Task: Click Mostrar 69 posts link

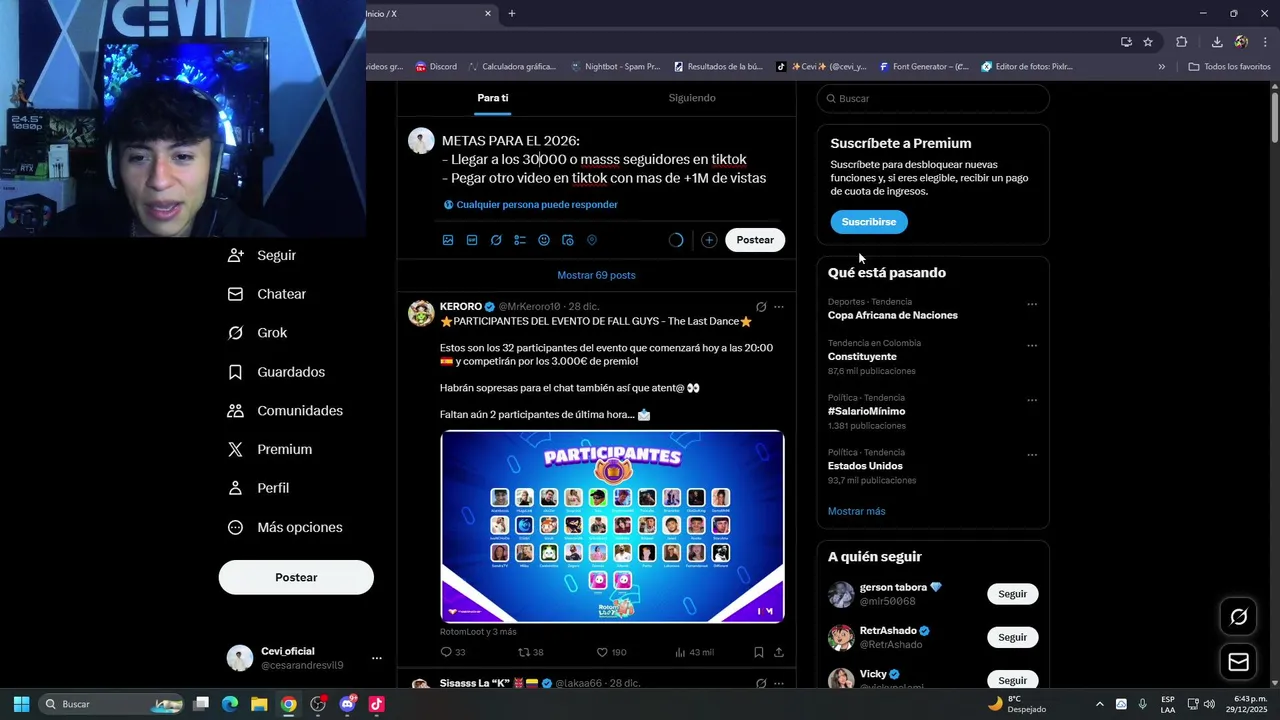Action: point(596,275)
